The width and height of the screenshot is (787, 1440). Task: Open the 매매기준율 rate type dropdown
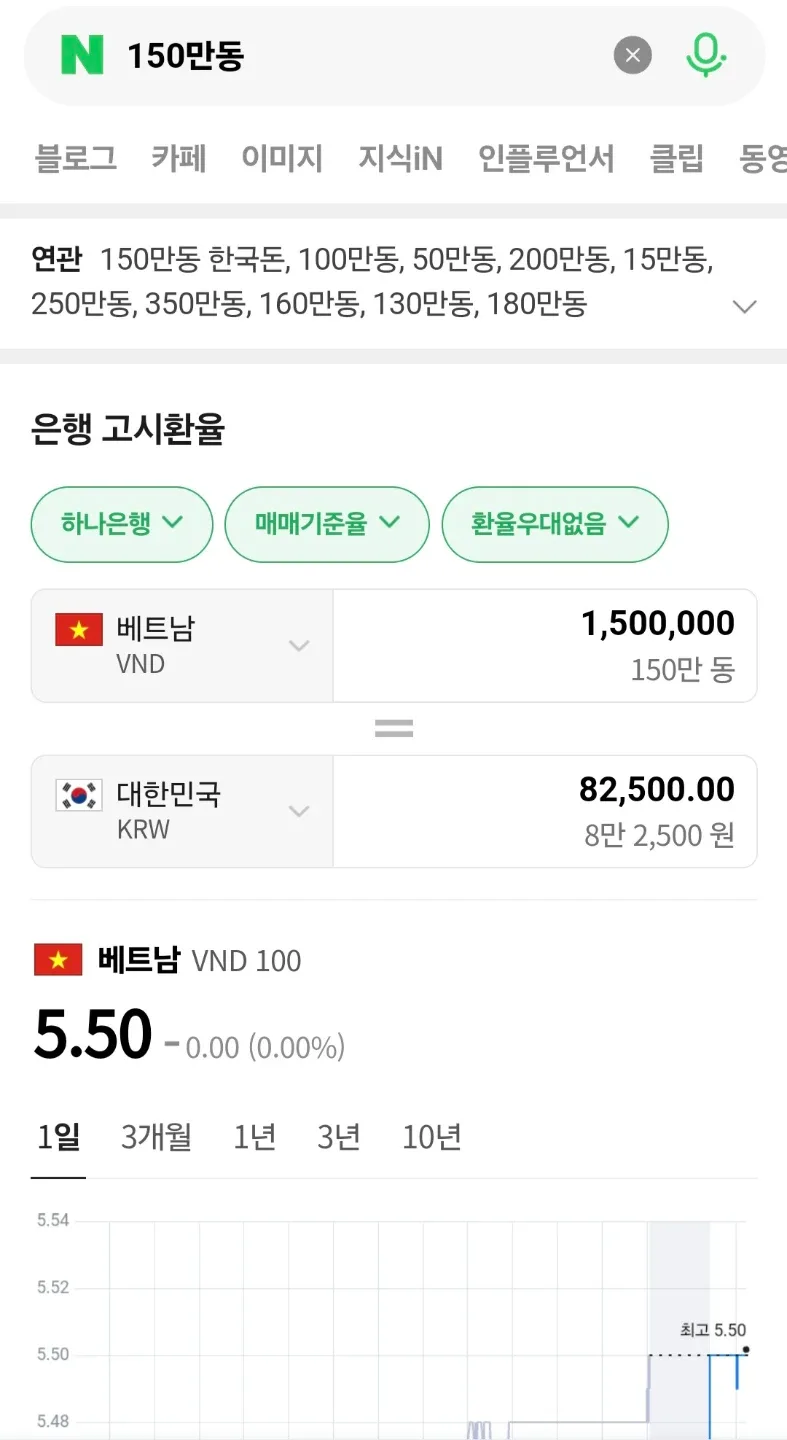[327, 523]
